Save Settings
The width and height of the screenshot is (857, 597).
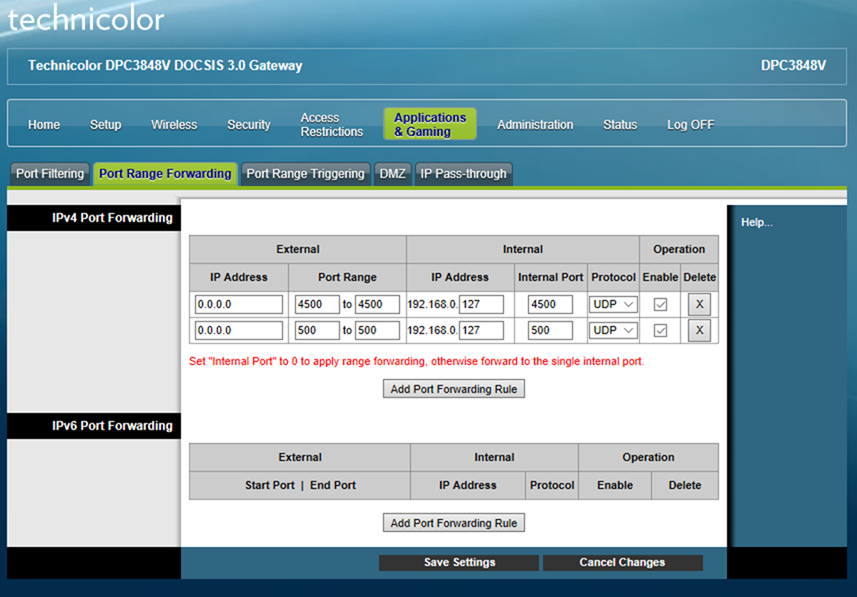click(x=459, y=563)
